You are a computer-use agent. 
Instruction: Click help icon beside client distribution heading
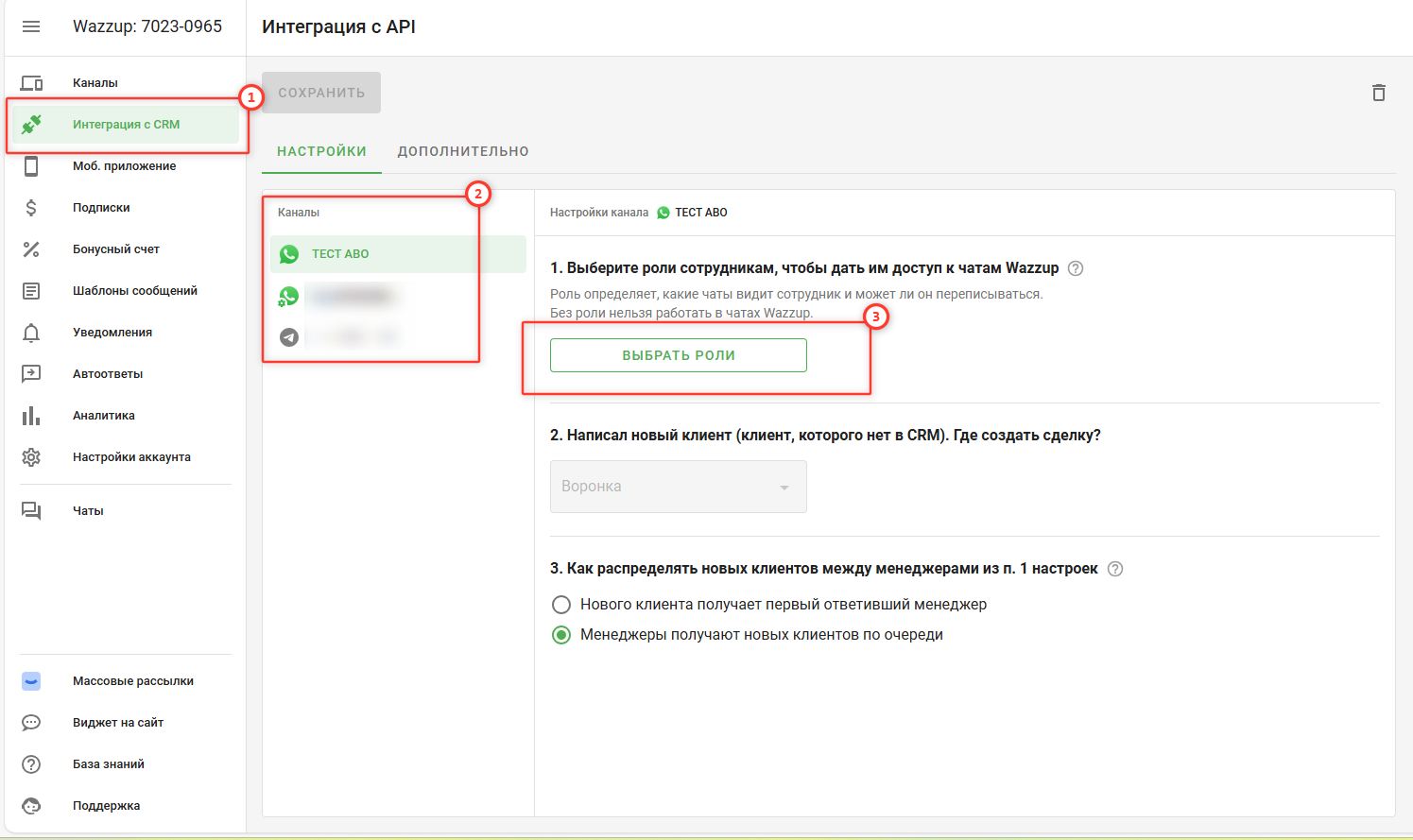[x=1114, y=569]
